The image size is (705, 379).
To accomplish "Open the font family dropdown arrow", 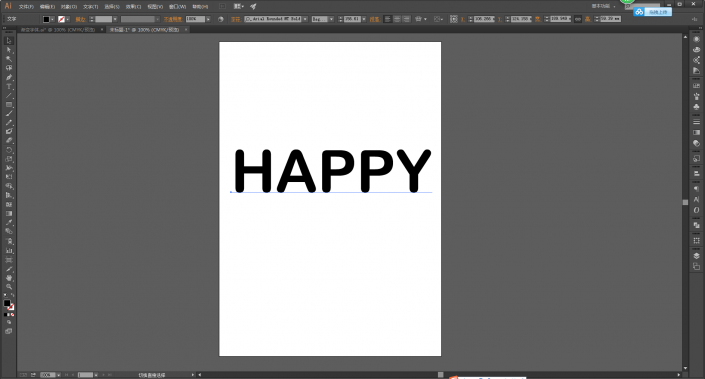I will click(x=305, y=19).
